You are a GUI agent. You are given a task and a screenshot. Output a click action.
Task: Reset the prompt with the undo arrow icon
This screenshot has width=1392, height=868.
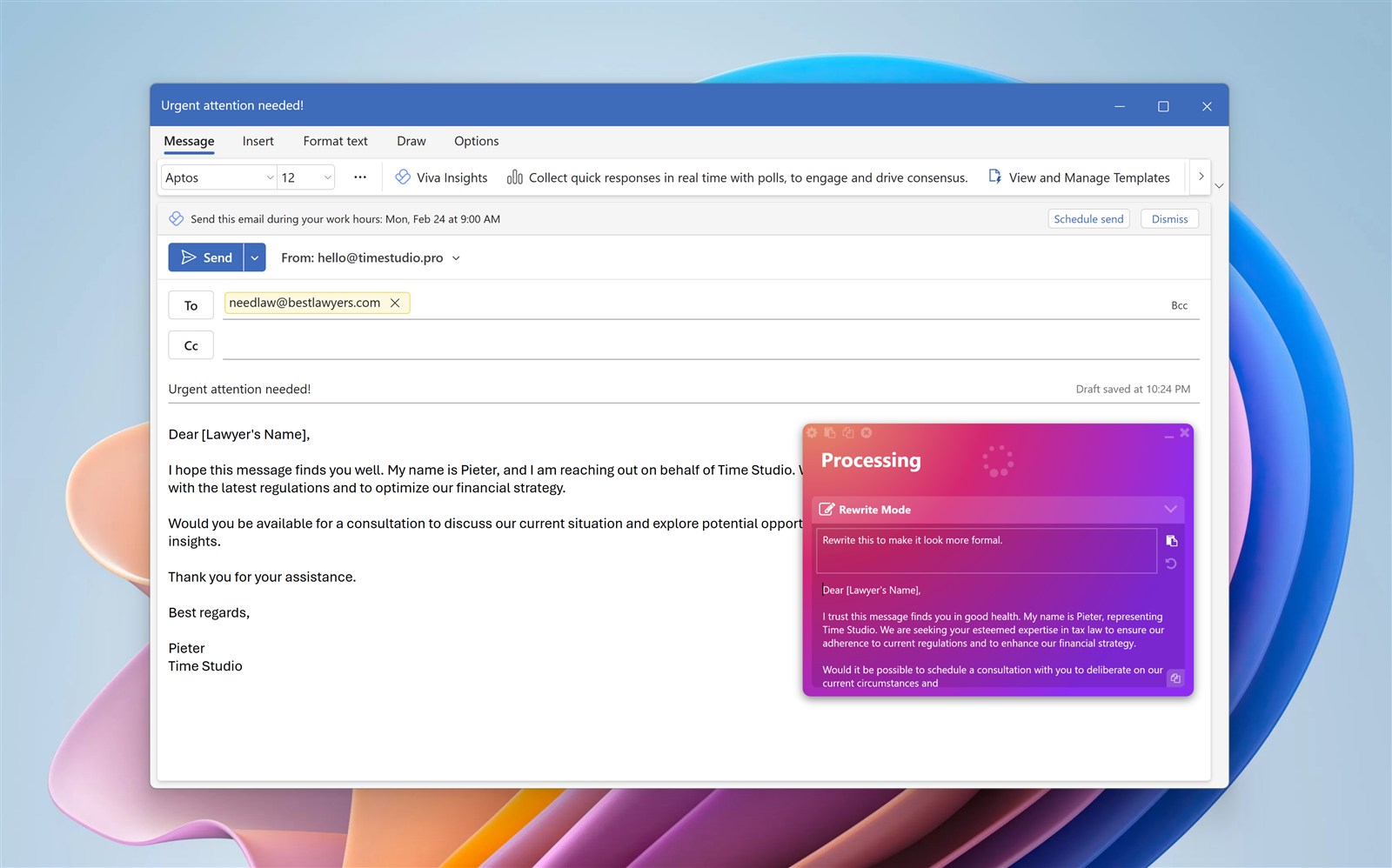(x=1171, y=564)
